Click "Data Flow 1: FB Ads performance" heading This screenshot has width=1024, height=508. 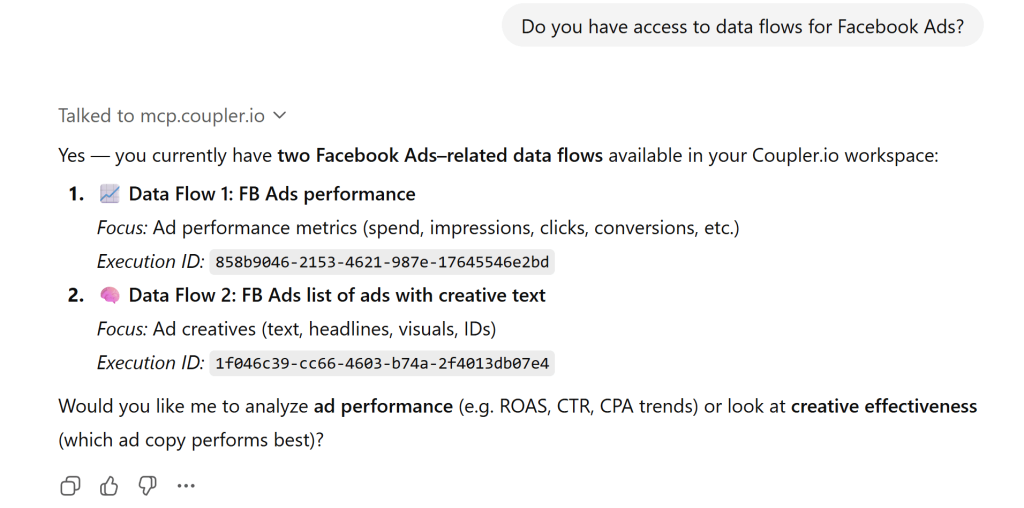[272, 194]
